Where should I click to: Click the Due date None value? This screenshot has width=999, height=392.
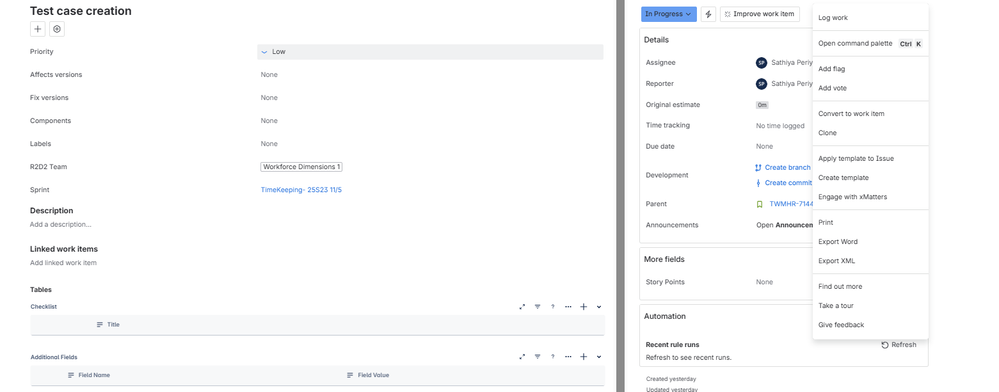pos(765,147)
